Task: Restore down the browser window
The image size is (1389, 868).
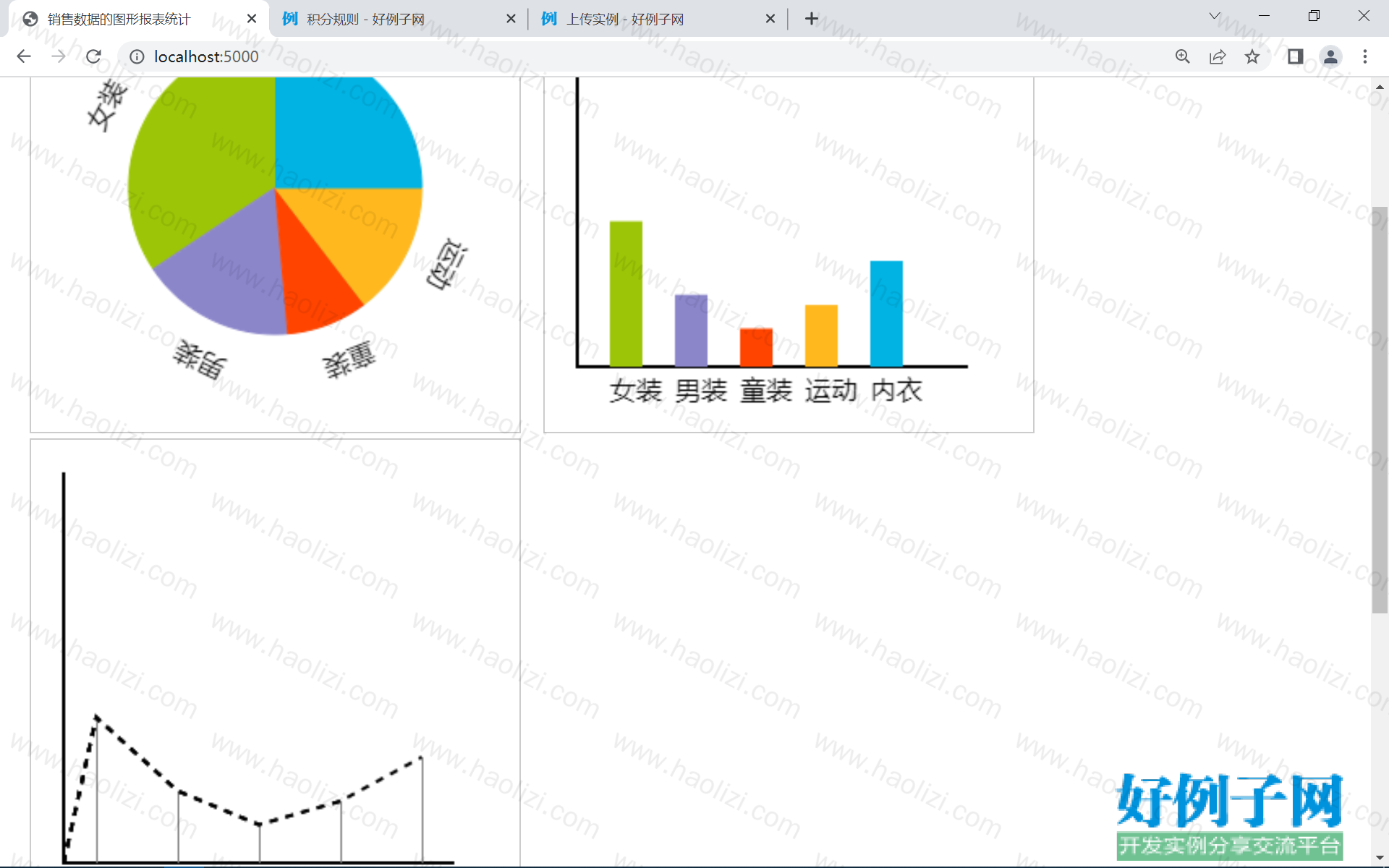Action: coord(1314,16)
